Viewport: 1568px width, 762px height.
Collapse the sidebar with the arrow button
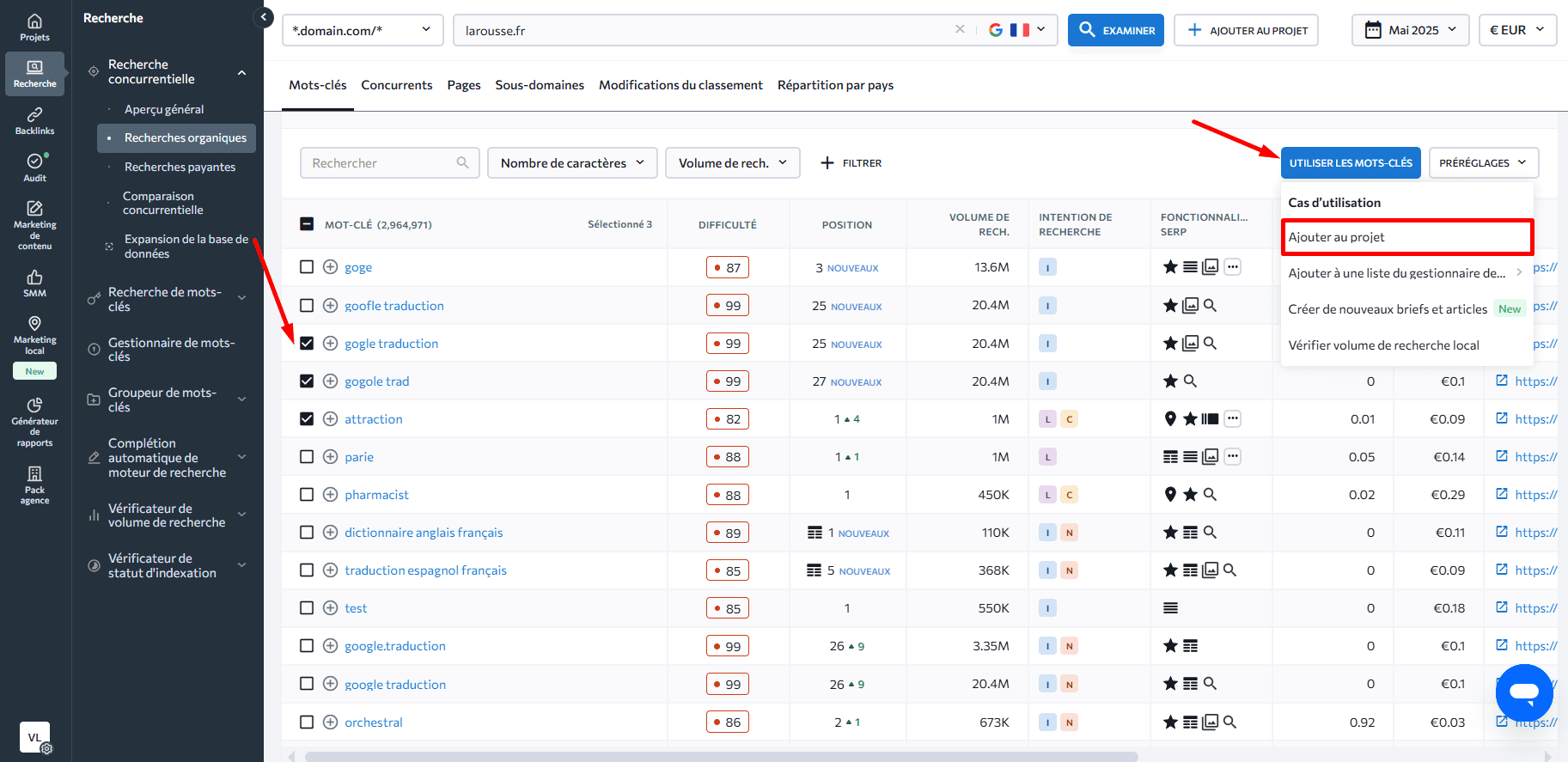click(265, 17)
